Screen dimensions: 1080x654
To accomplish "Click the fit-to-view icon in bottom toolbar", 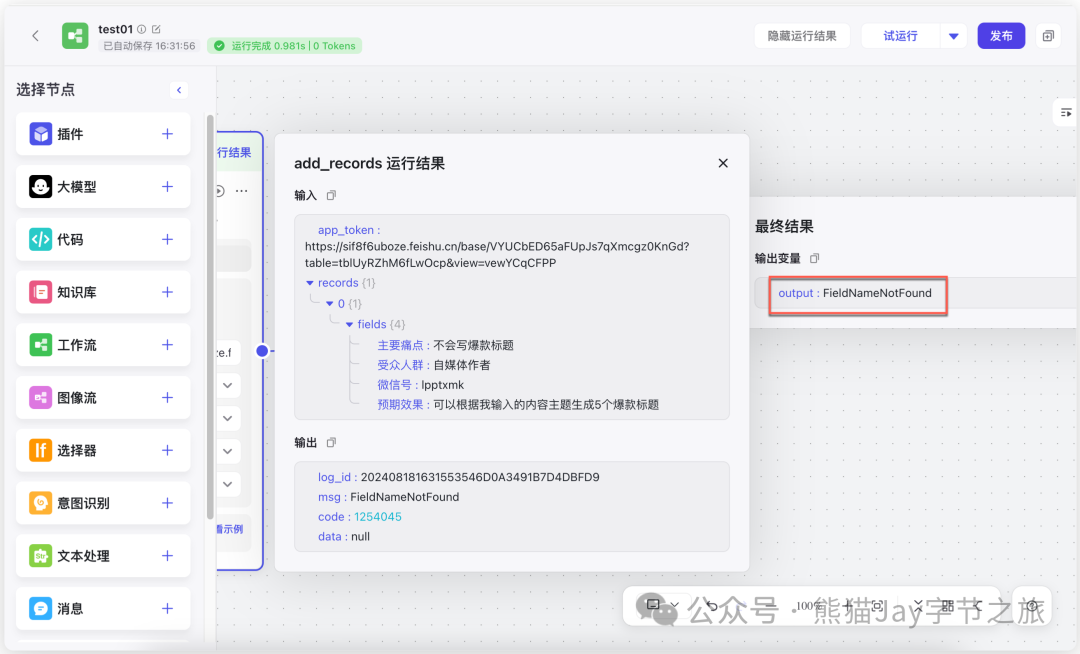I will pos(877,606).
